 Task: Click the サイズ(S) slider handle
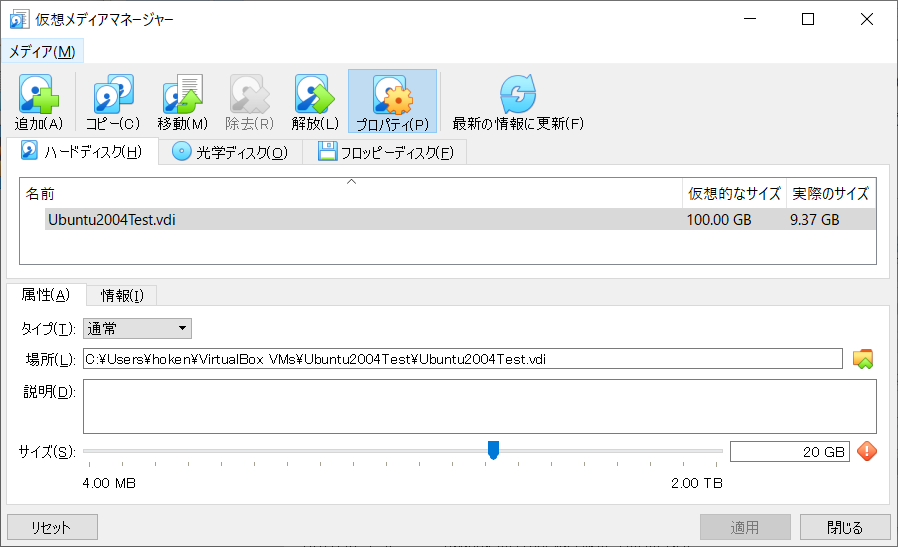pyautogui.click(x=493, y=450)
